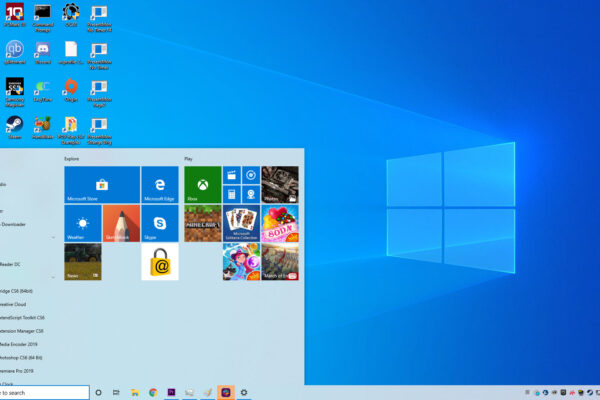Launch the Minecraft tile
This screenshot has height=400, width=600.
pyautogui.click(x=202, y=223)
